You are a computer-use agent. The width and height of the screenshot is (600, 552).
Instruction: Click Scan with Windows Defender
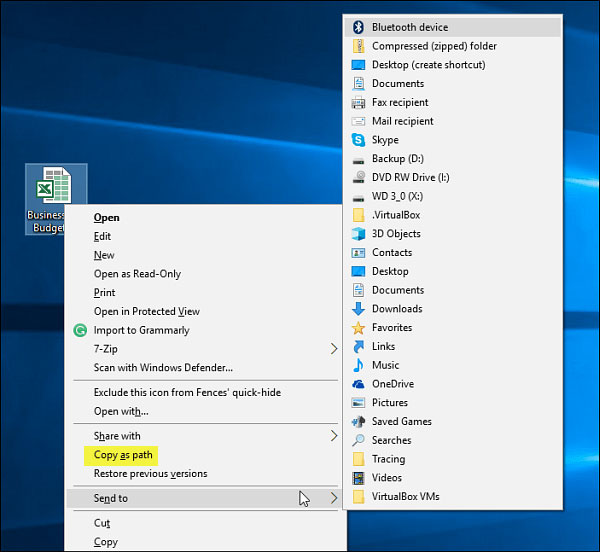point(163,367)
